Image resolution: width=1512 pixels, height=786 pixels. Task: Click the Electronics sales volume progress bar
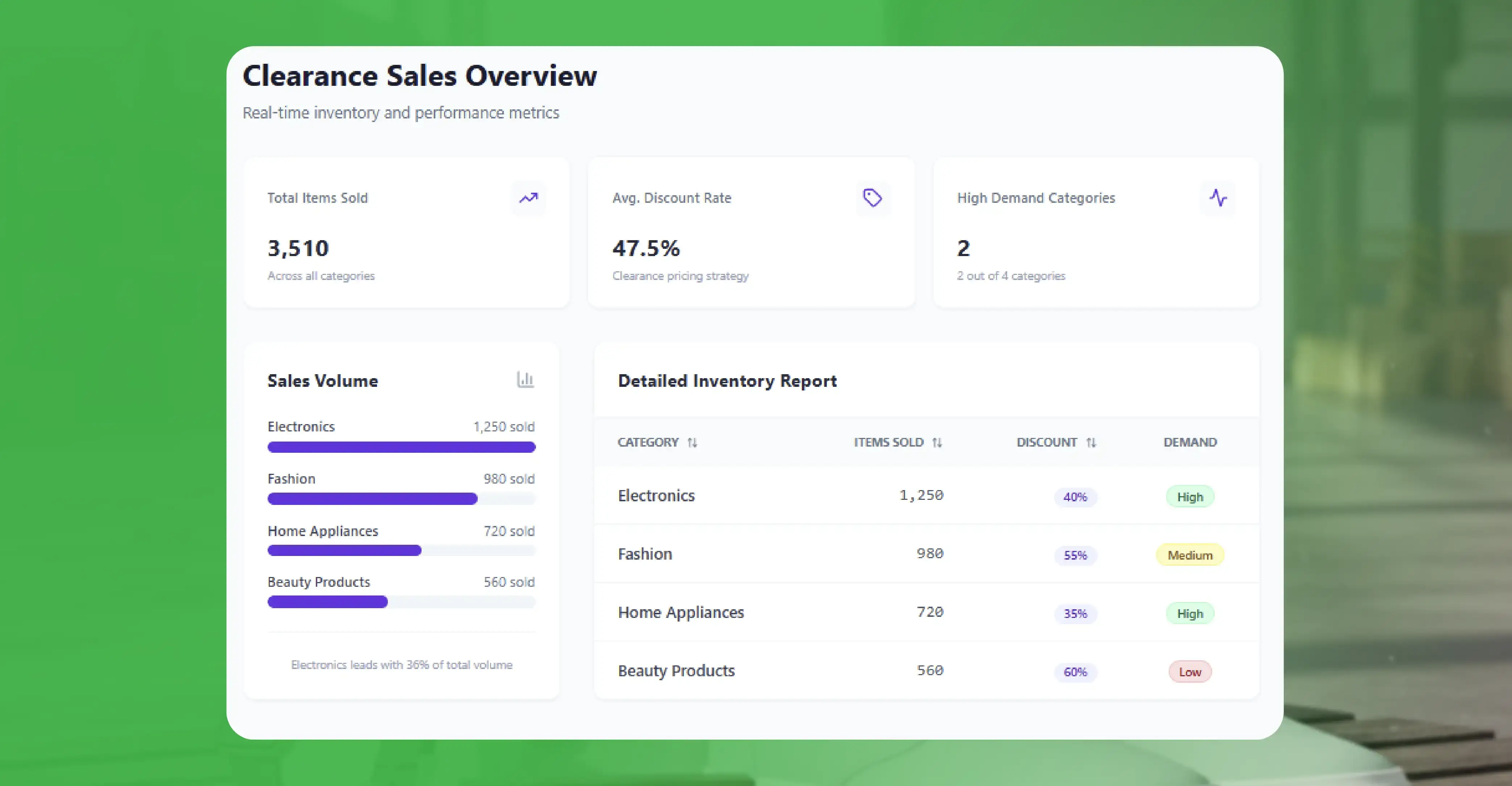point(402,447)
